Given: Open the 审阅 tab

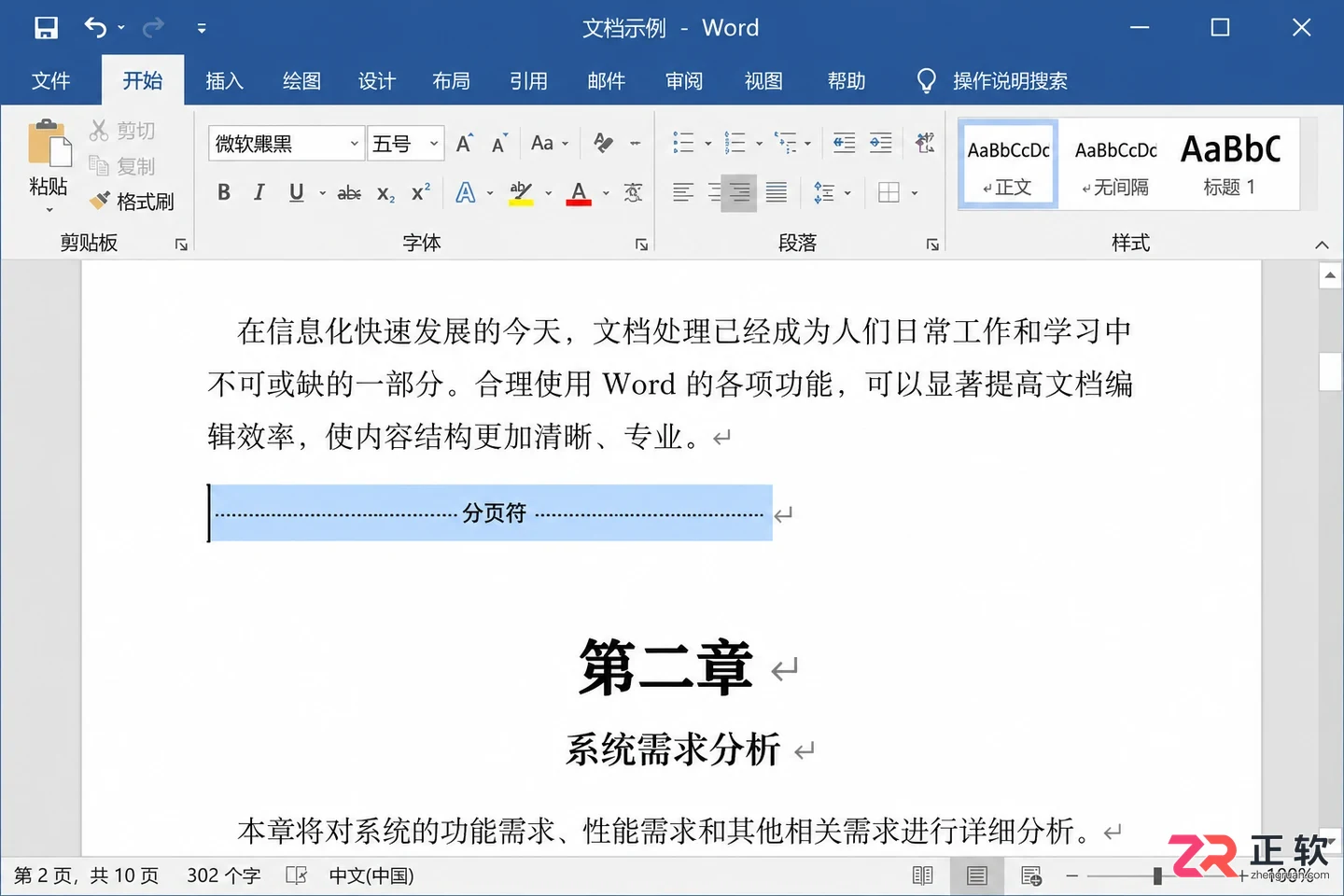Looking at the screenshot, I should [684, 81].
